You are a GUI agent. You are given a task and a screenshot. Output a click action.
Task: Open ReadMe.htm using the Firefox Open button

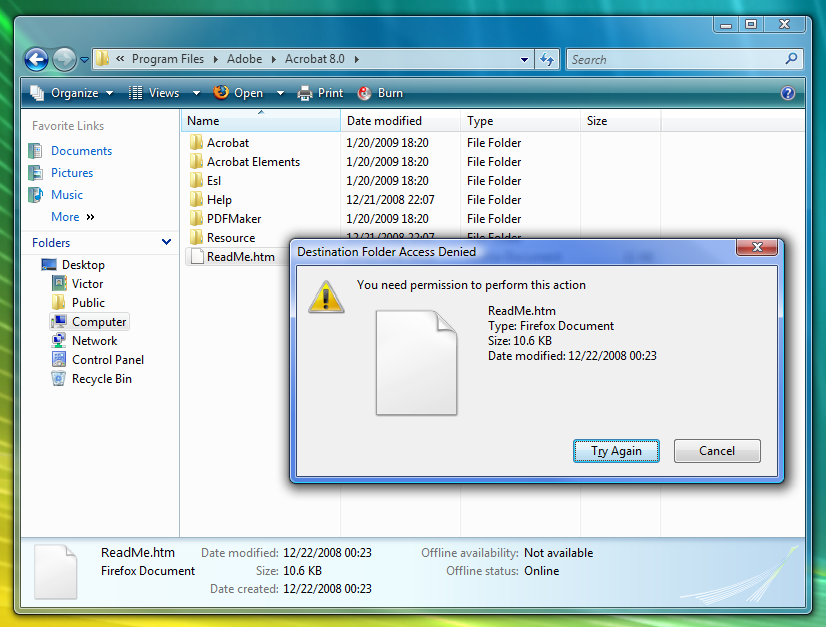[238, 93]
